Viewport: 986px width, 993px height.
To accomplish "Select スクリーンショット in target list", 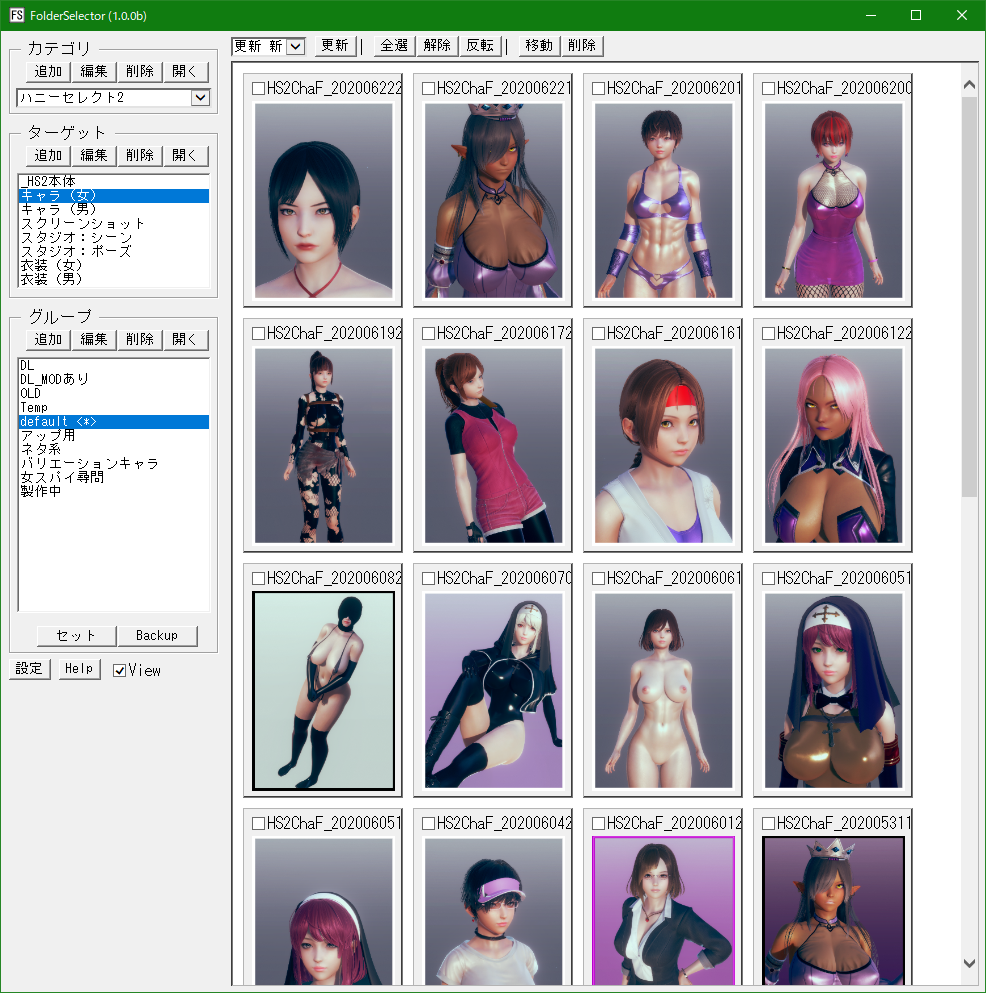I will pos(114,224).
